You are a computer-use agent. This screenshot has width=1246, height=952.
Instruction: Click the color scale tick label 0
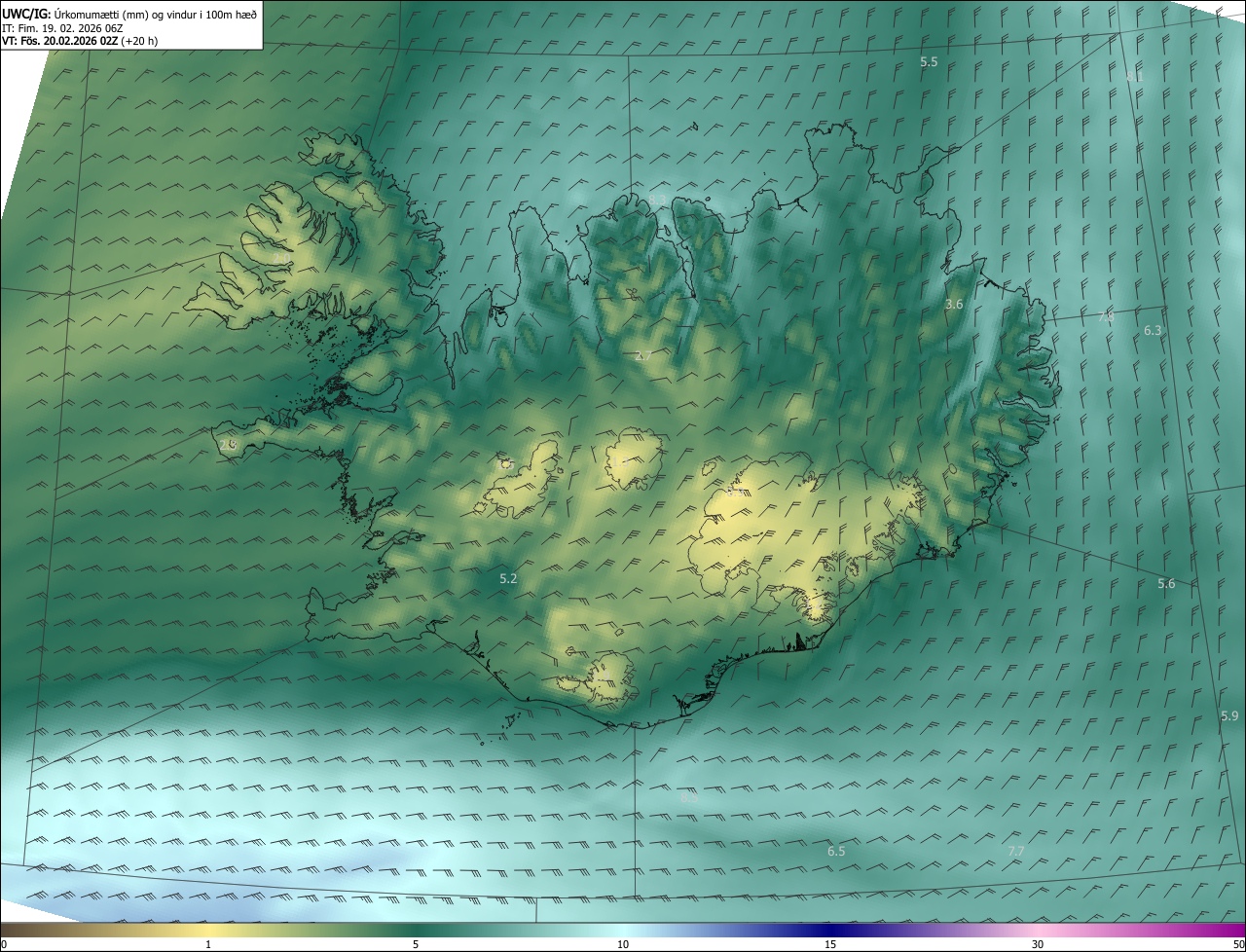point(4,944)
